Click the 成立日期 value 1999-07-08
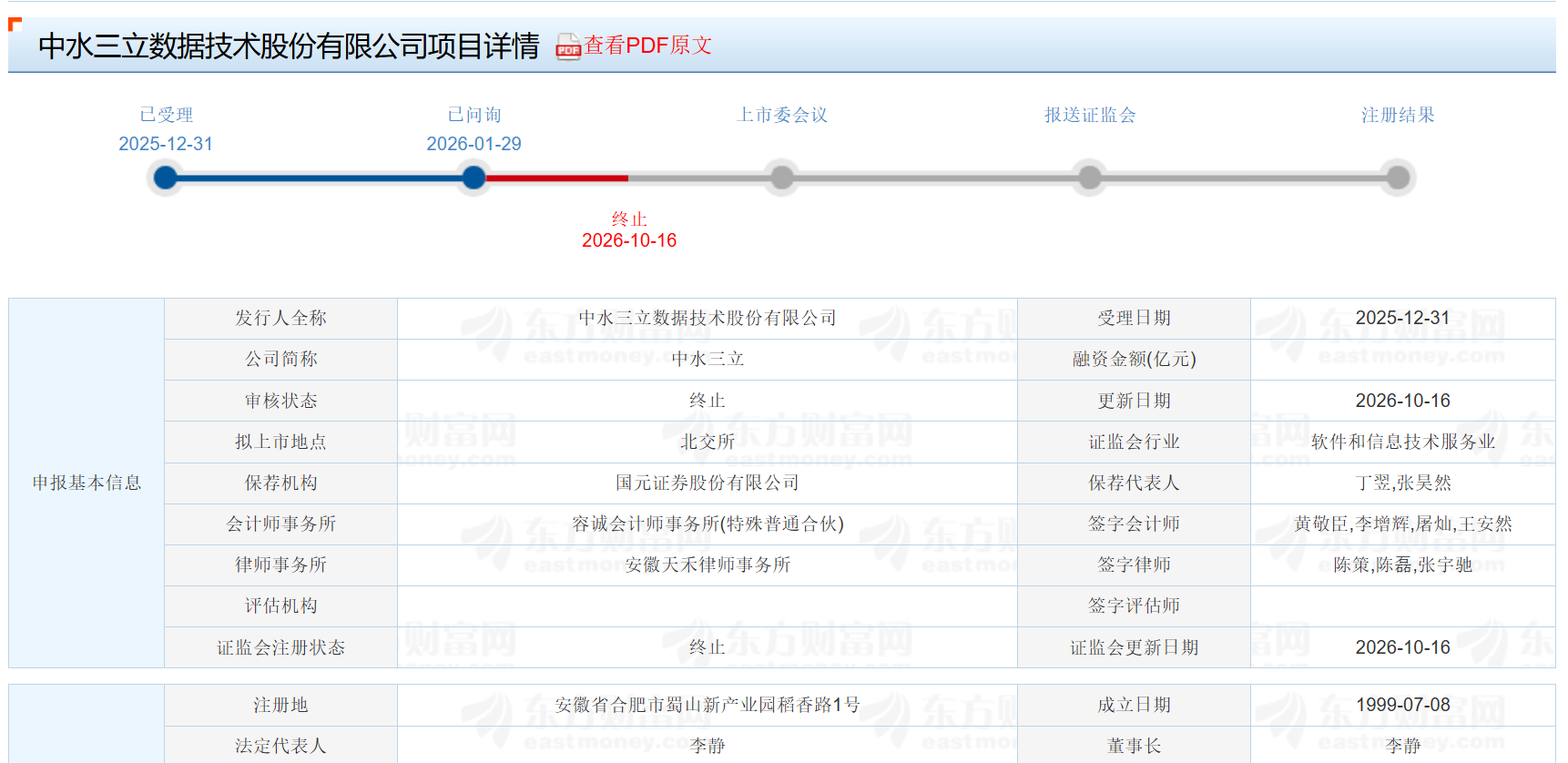 coord(1402,705)
